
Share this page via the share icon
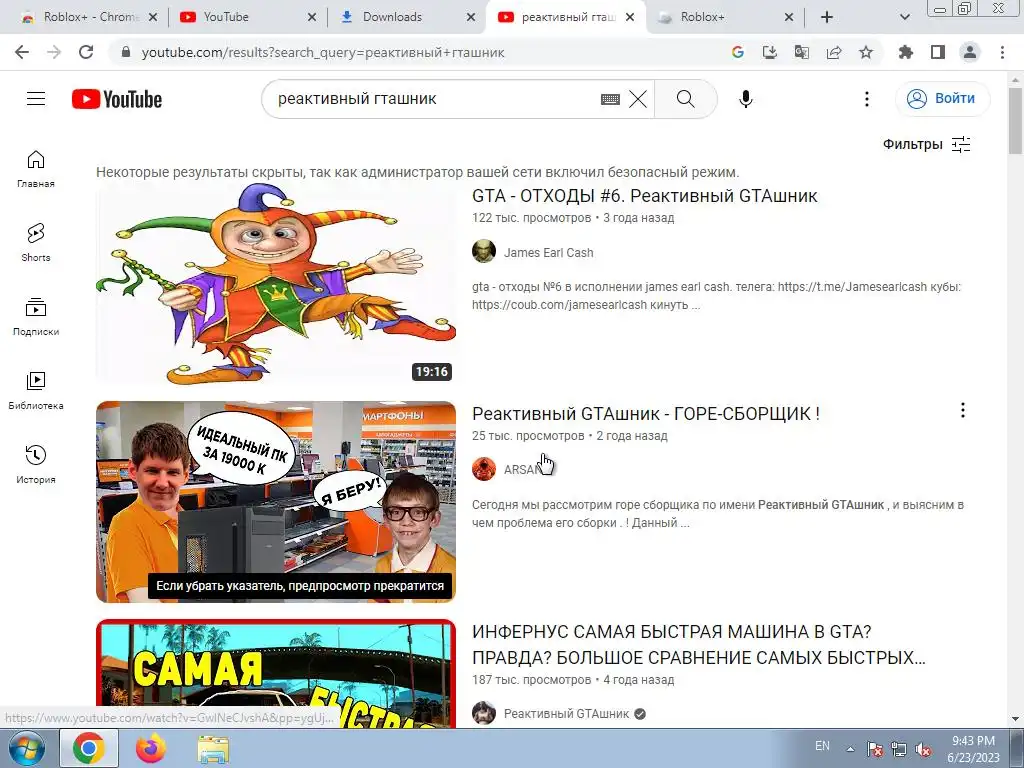point(834,52)
